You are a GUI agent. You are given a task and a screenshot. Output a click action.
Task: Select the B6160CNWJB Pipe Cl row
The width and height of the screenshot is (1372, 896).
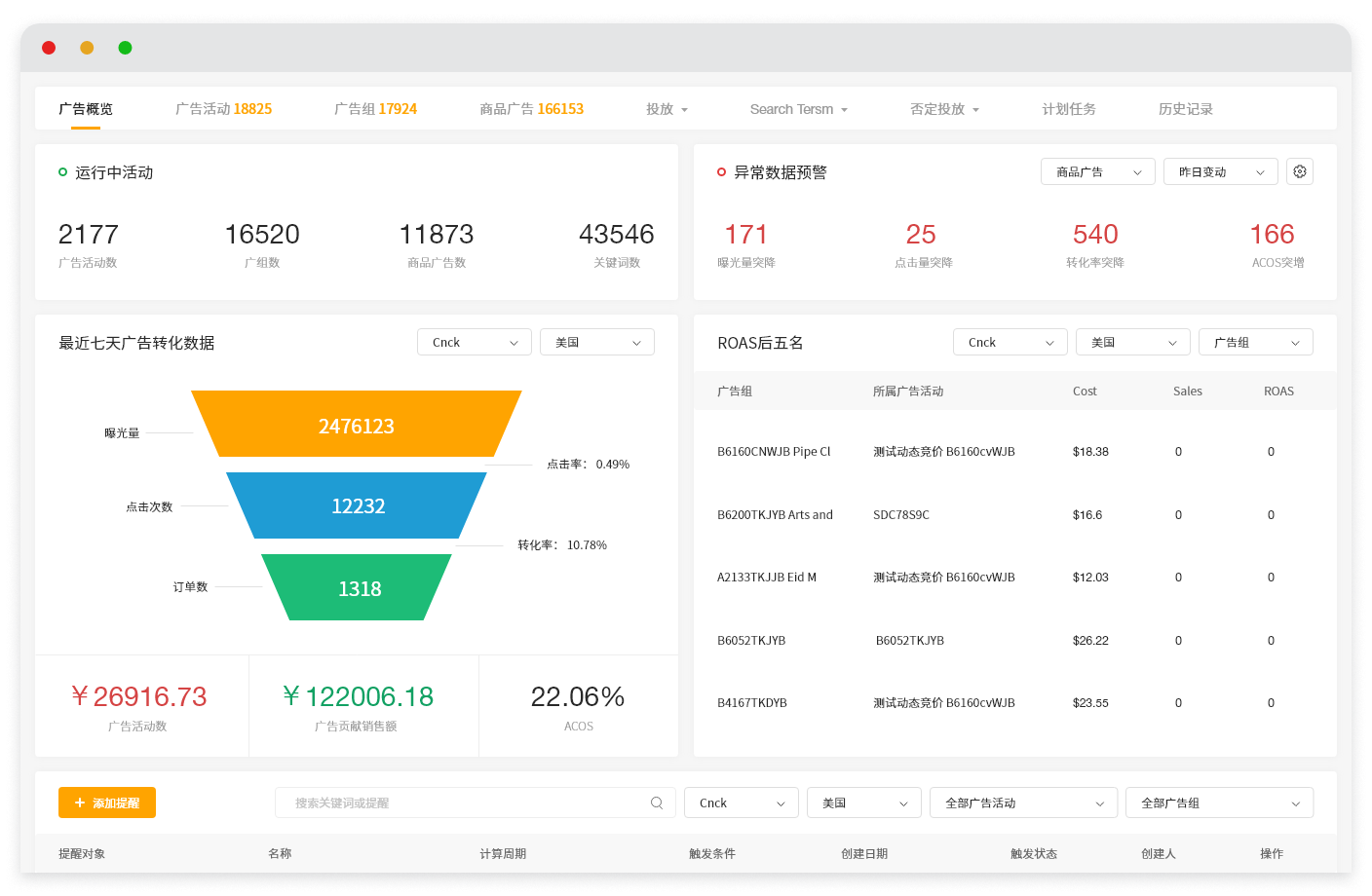(1015, 452)
